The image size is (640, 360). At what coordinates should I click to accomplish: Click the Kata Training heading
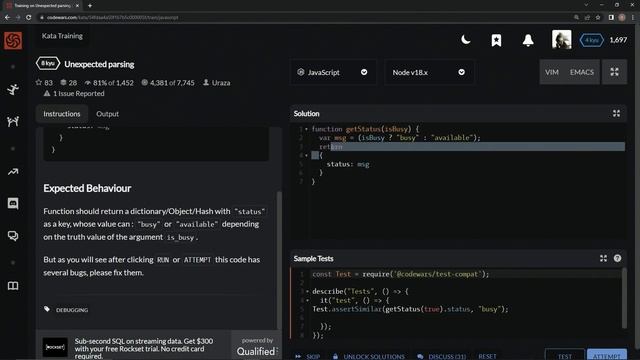[x=62, y=36]
